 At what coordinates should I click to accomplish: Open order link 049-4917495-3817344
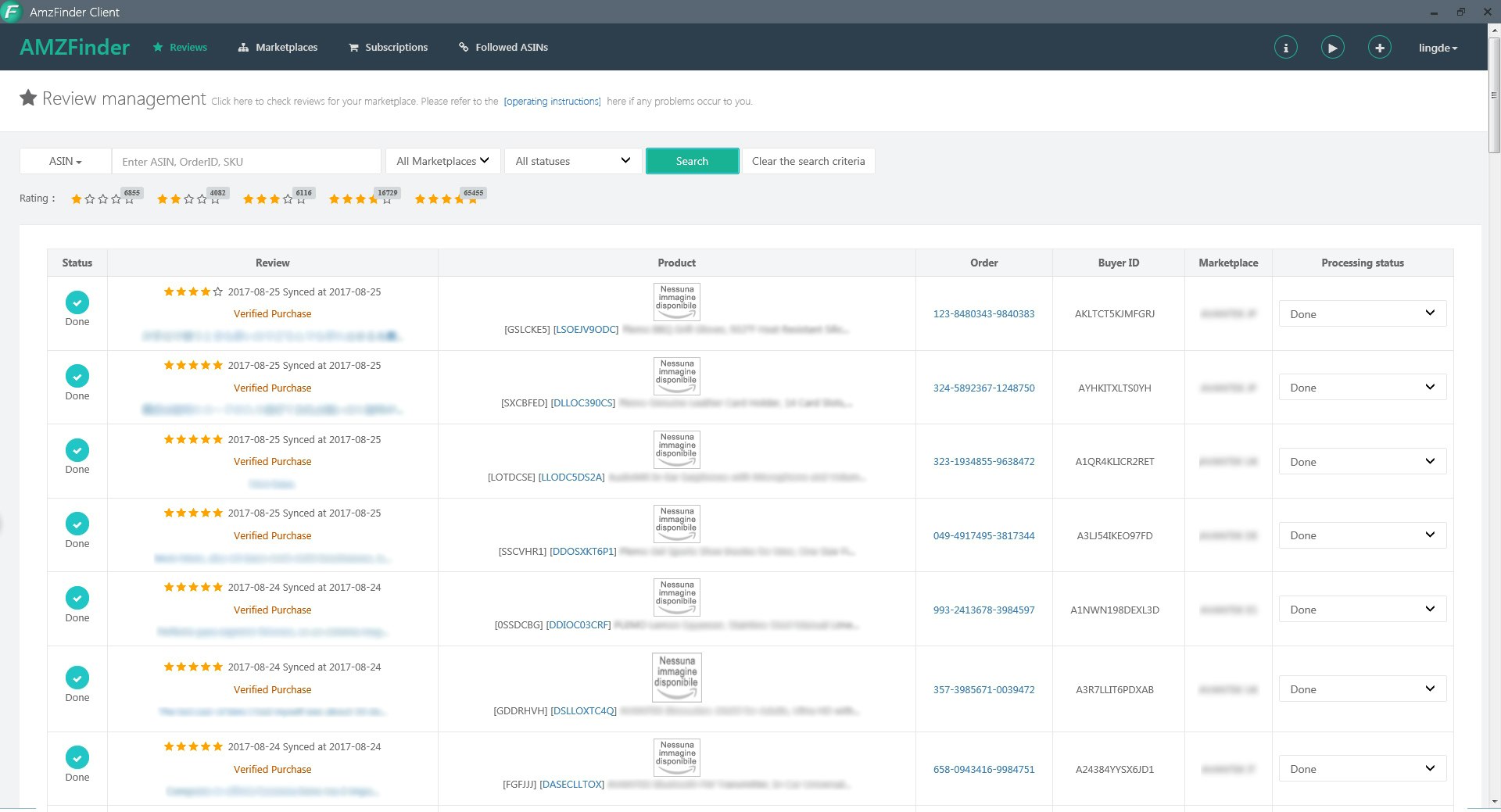click(983, 535)
